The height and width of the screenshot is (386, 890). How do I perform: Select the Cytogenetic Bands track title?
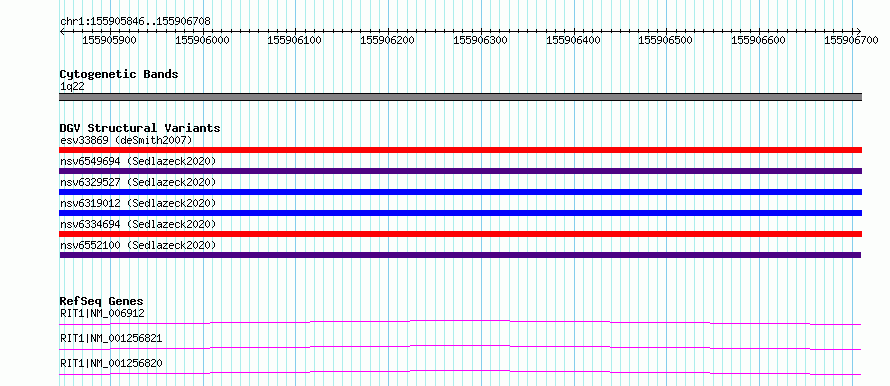[x=119, y=74]
